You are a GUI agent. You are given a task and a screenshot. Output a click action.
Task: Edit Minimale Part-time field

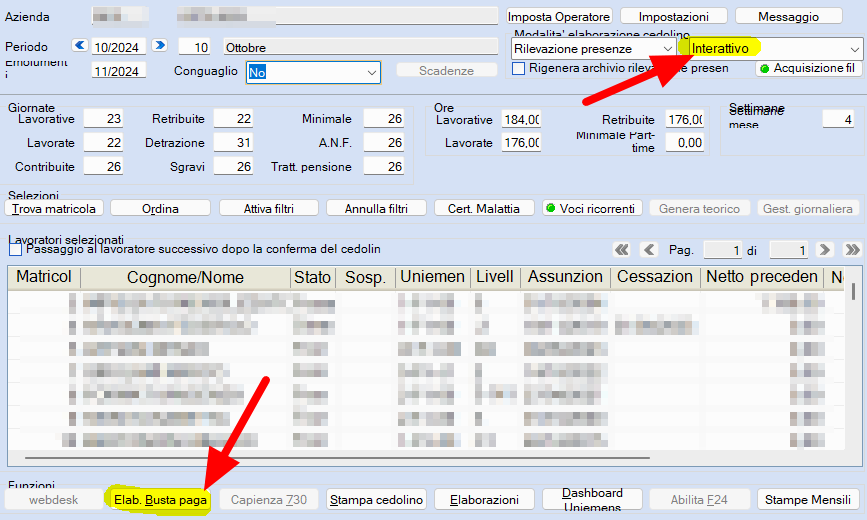[x=685, y=142]
